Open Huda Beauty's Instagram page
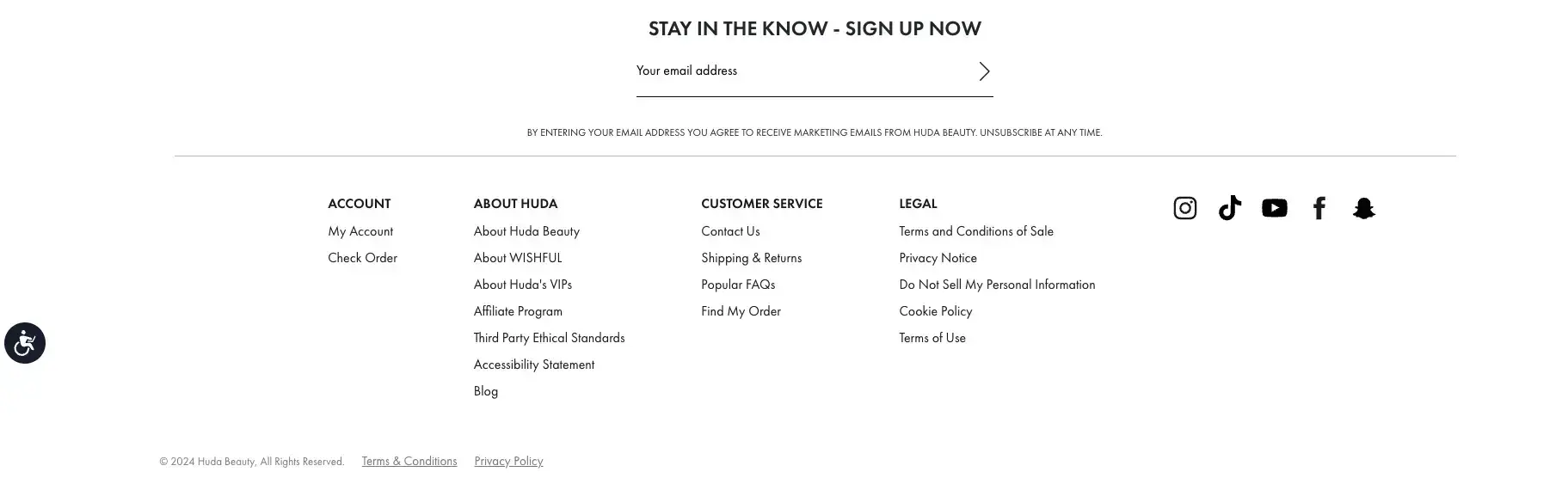This screenshot has width=1568, height=478. tap(1184, 208)
